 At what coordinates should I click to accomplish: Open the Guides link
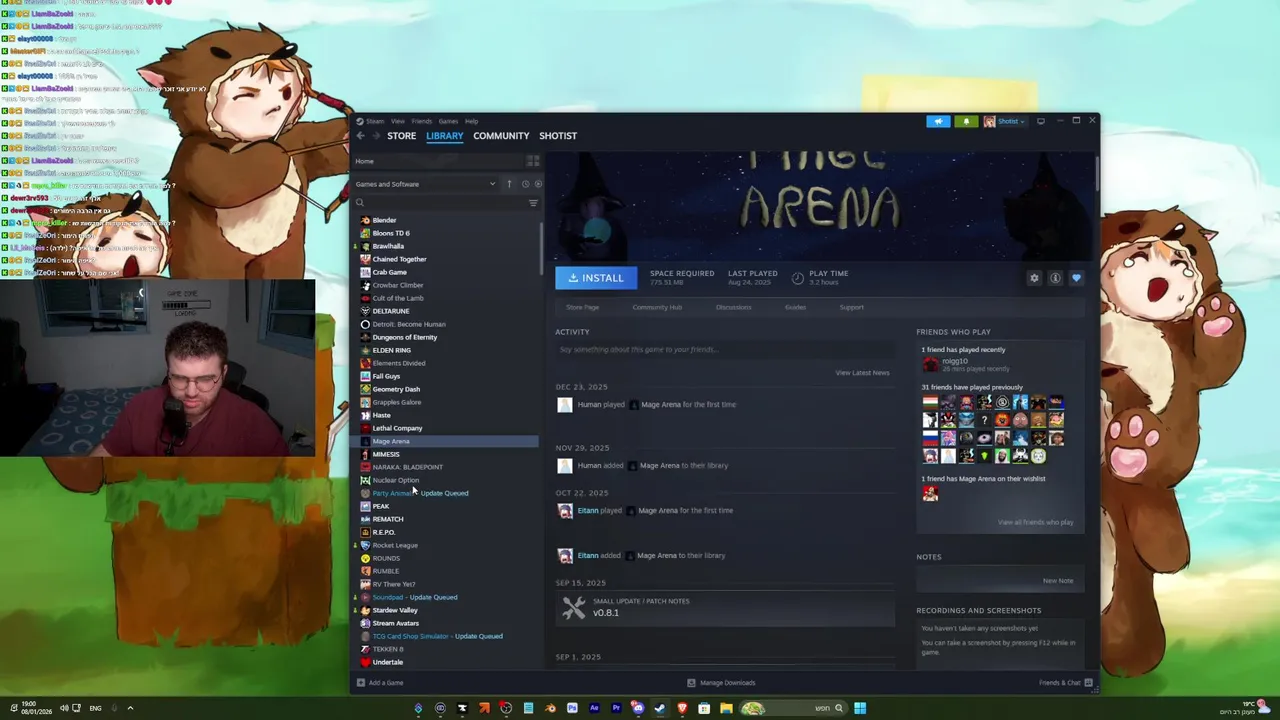pos(795,307)
